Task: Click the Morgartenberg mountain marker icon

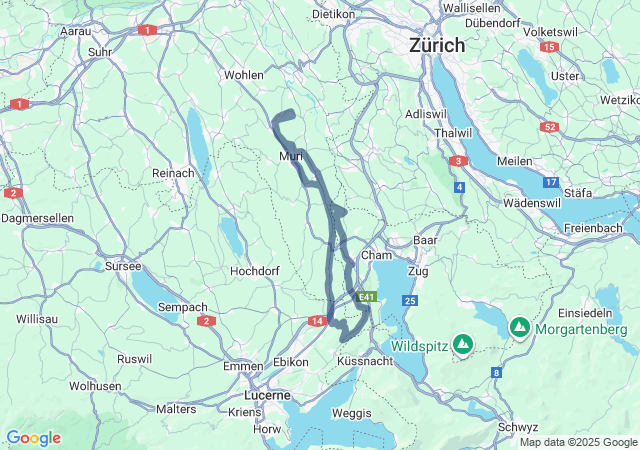Action: click(520, 327)
